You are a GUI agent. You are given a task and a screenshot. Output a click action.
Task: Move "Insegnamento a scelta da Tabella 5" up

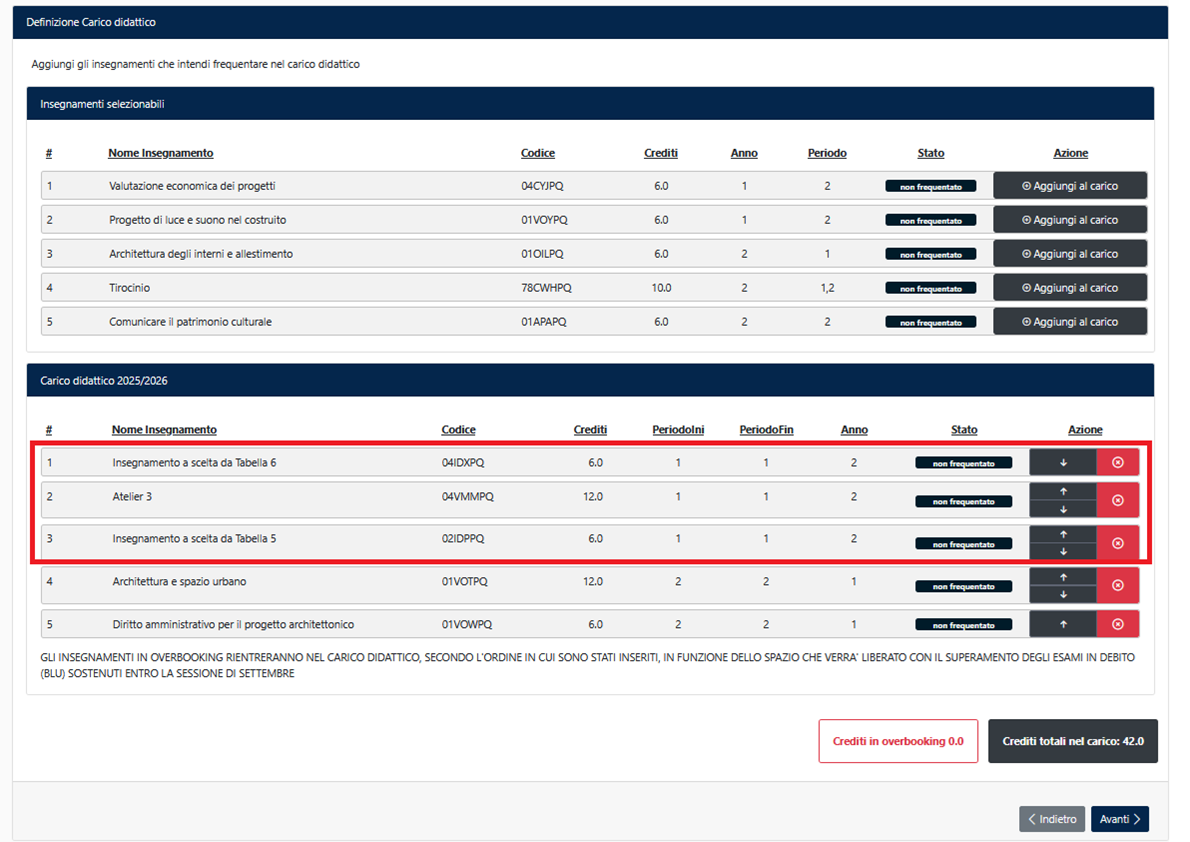point(1063,536)
